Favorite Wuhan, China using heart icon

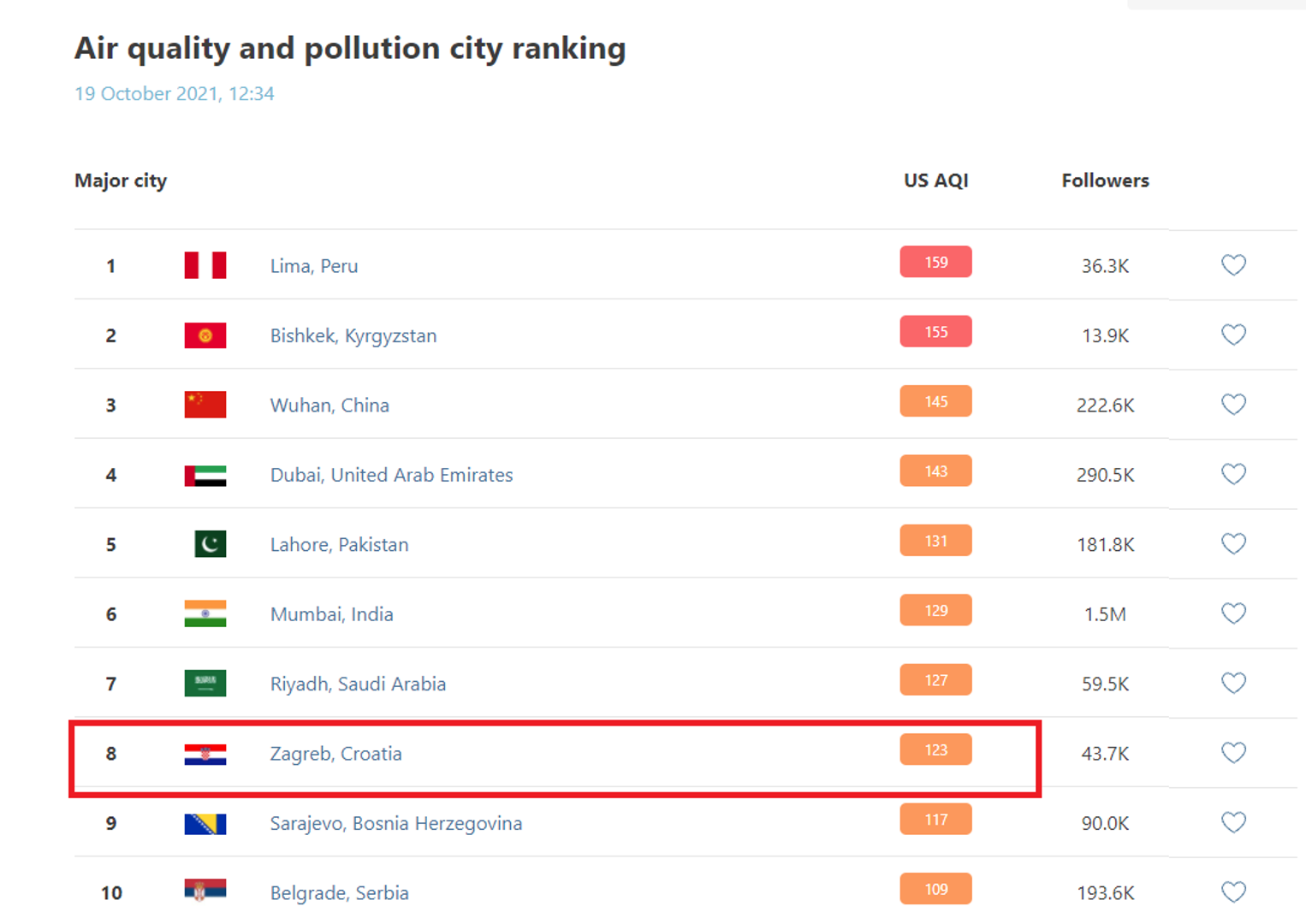click(x=1232, y=405)
